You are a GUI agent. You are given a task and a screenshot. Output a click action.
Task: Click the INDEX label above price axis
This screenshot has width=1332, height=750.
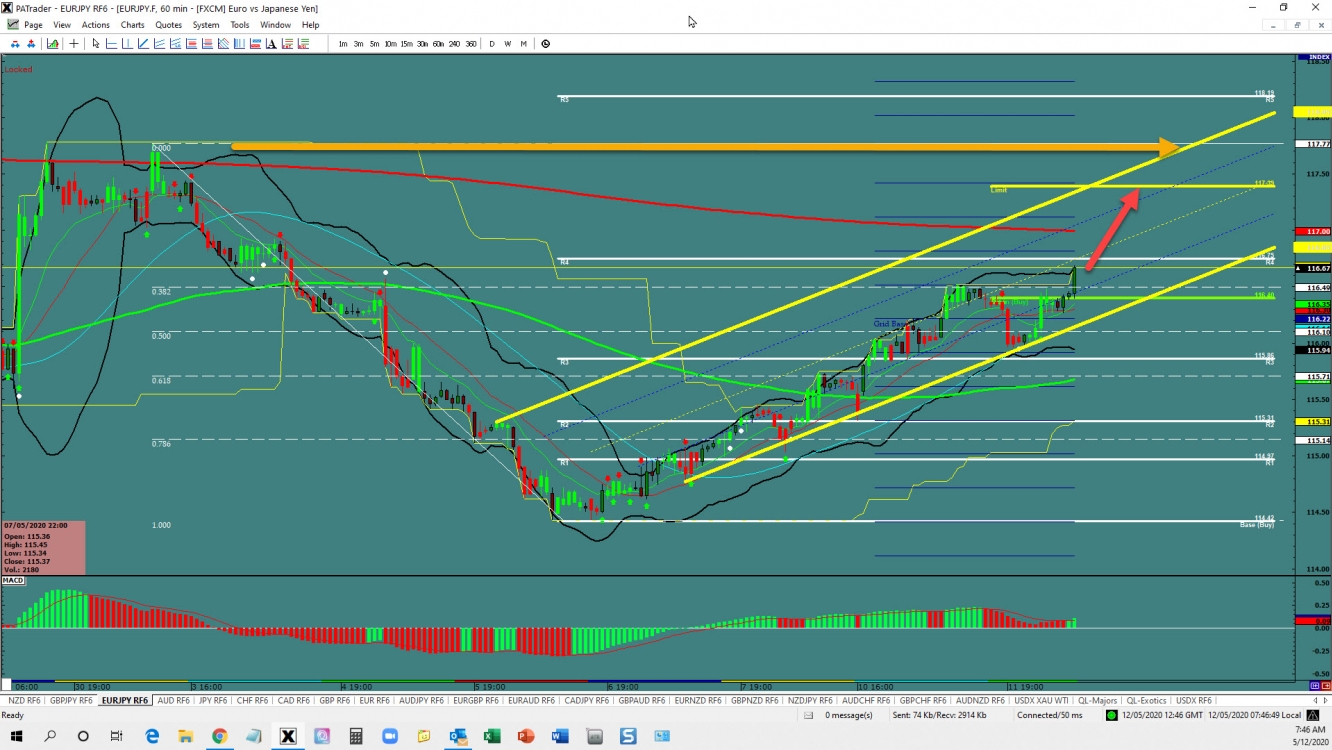tap(1311, 57)
